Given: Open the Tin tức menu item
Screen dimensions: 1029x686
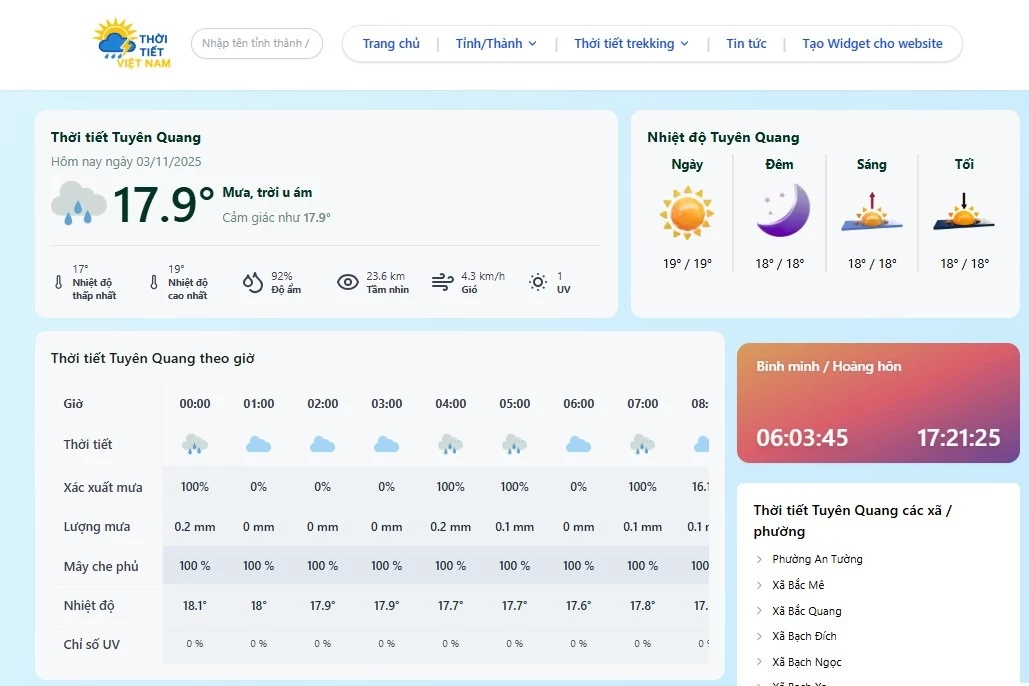Looking at the screenshot, I should tap(746, 44).
